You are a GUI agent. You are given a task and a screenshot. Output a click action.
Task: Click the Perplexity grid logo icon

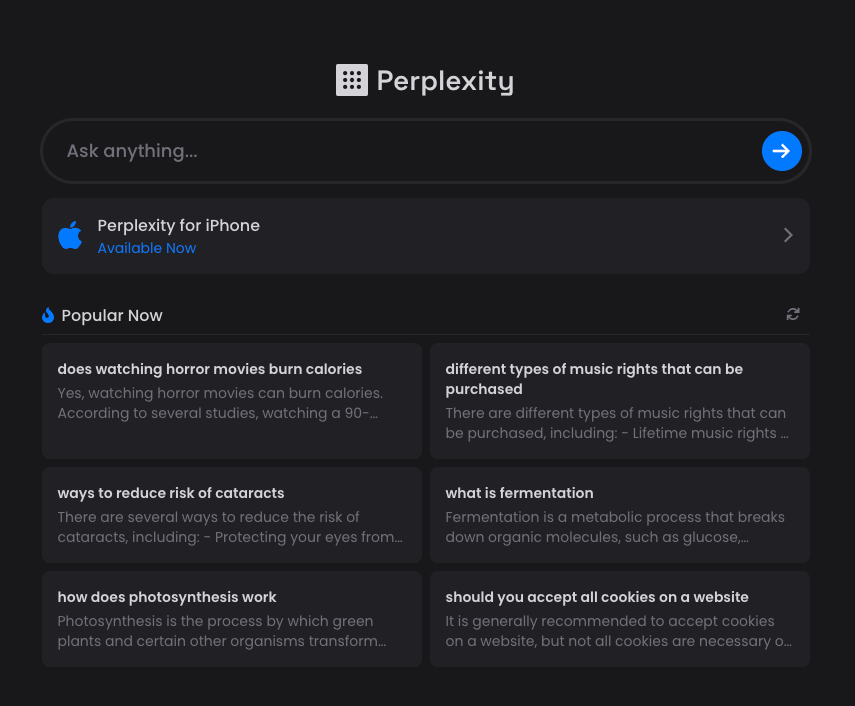coord(352,80)
